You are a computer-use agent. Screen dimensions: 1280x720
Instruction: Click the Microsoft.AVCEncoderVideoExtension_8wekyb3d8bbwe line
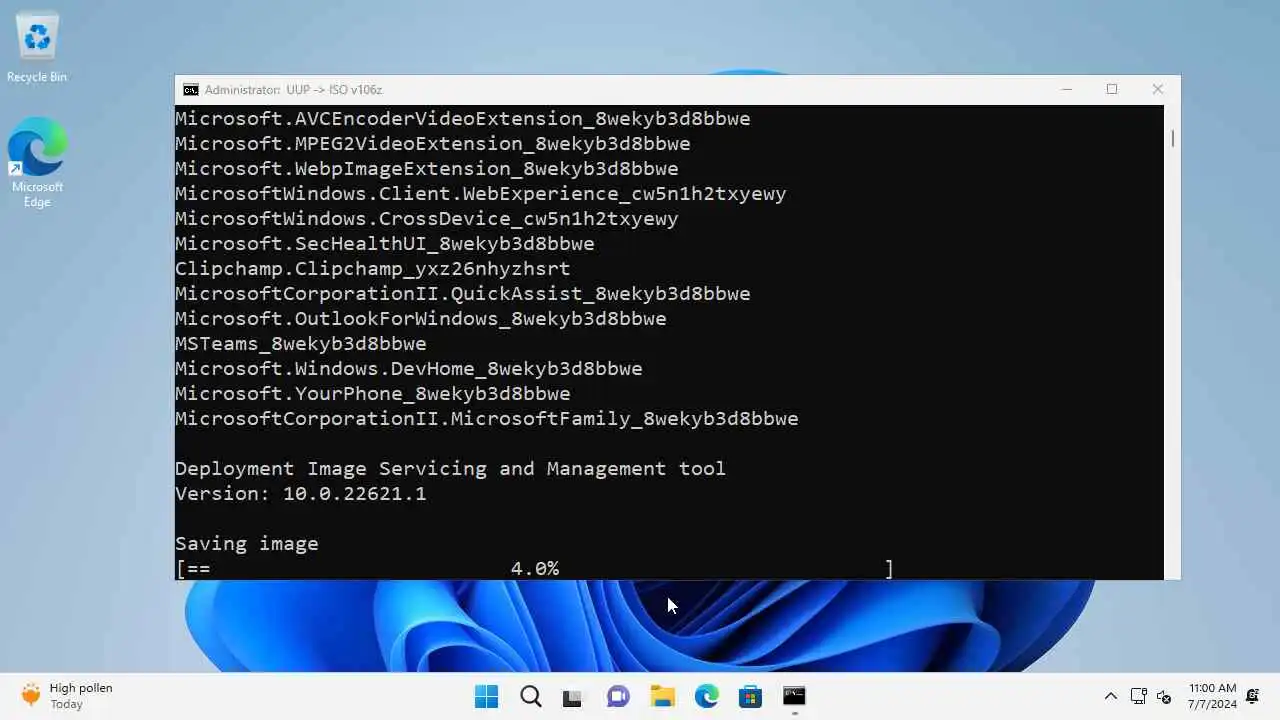pos(463,119)
